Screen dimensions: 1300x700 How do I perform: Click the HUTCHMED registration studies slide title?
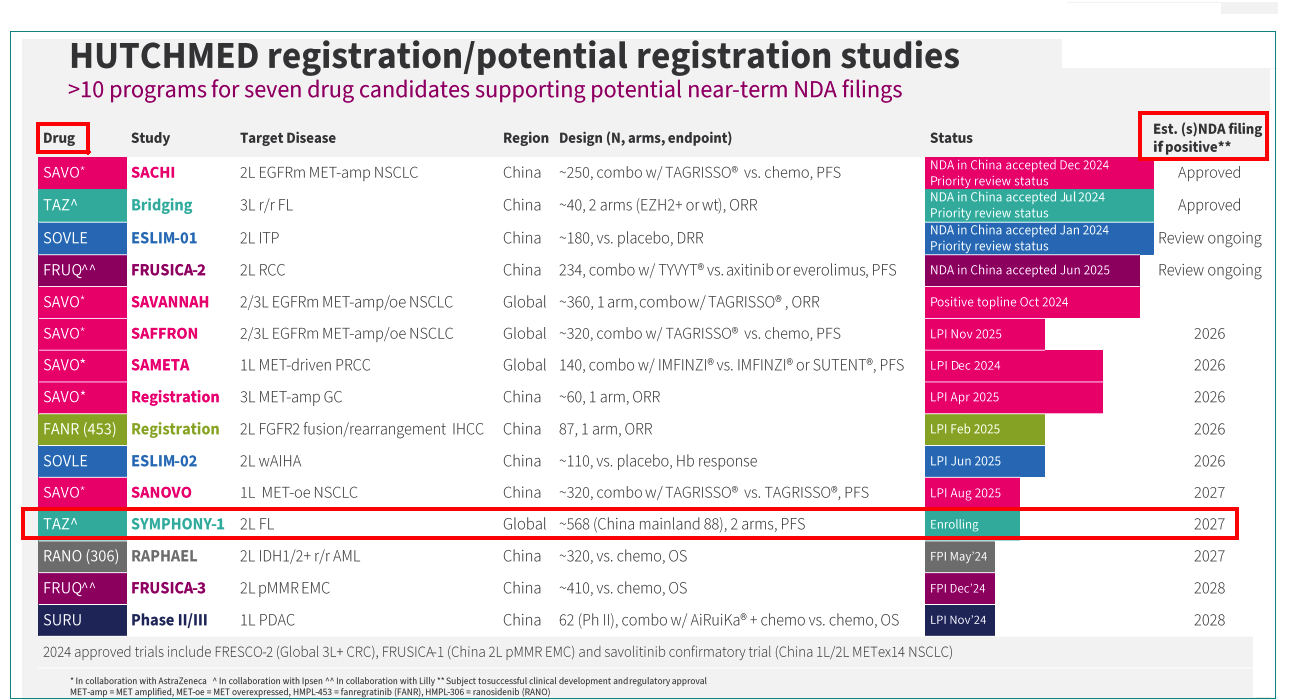514,56
